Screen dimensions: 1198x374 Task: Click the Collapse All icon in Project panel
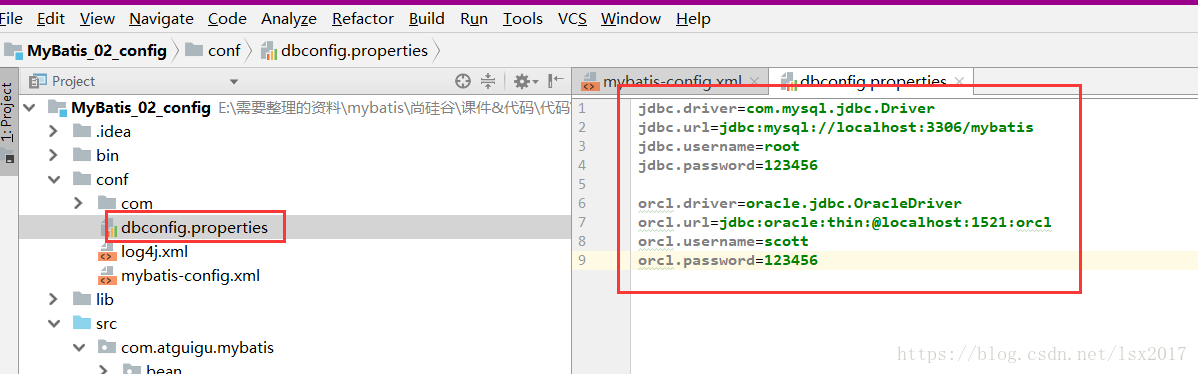(488, 81)
